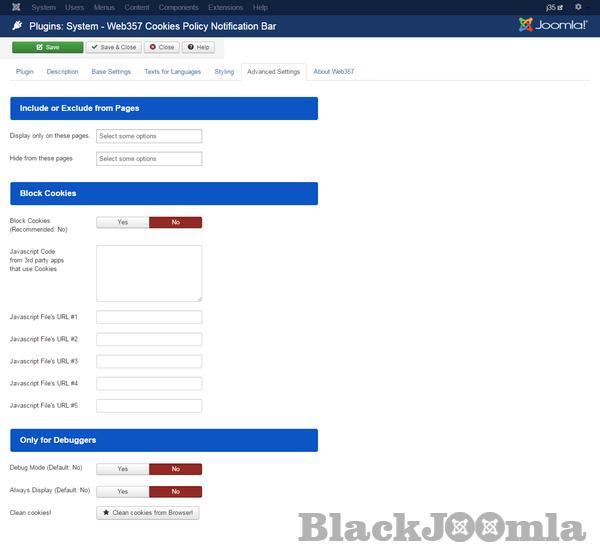Image resolution: width=600 pixels, height=557 pixels.
Task: Expand the Extensions menu
Action: click(x=225, y=7)
